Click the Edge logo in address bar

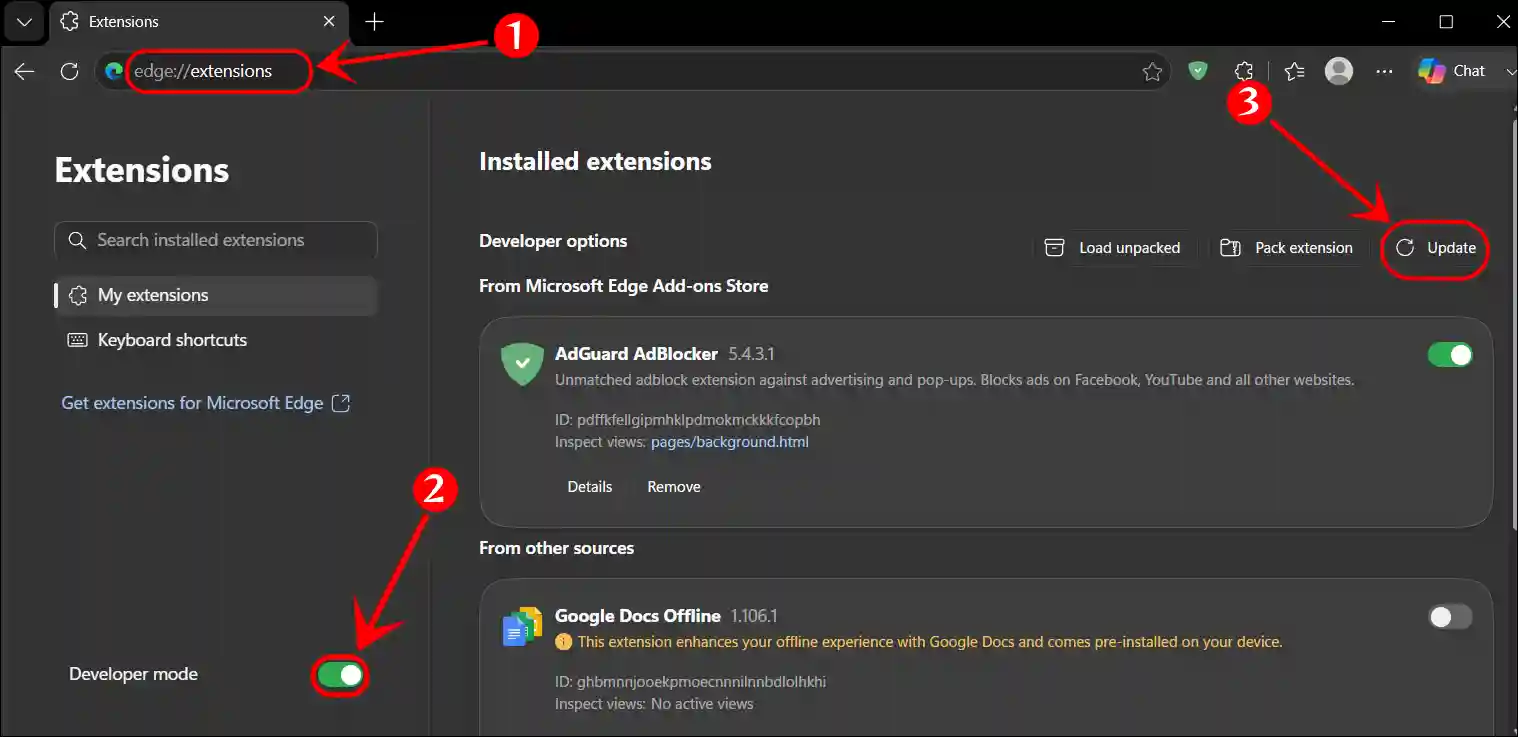point(114,71)
